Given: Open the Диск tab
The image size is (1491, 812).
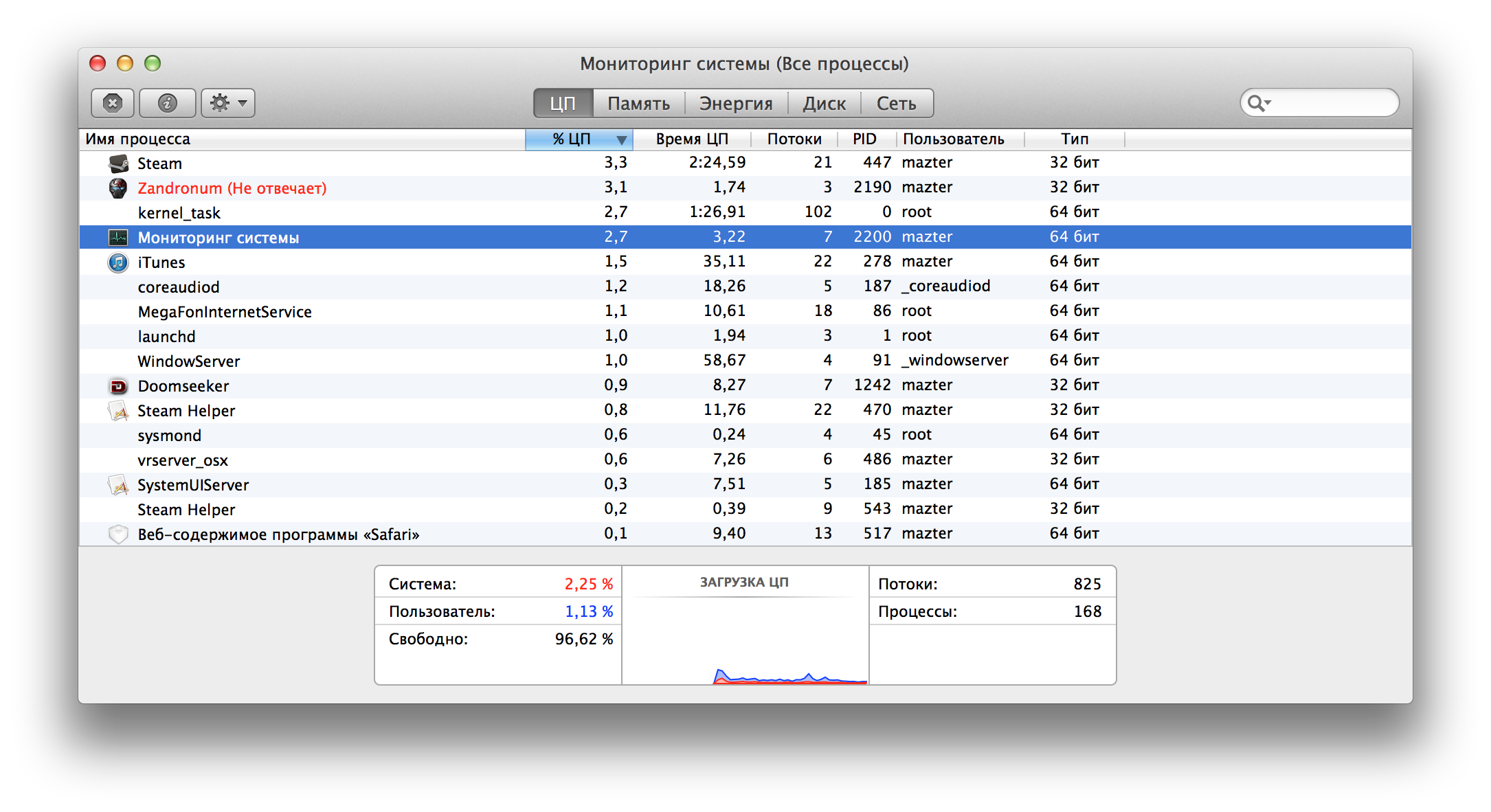Looking at the screenshot, I should [x=824, y=104].
